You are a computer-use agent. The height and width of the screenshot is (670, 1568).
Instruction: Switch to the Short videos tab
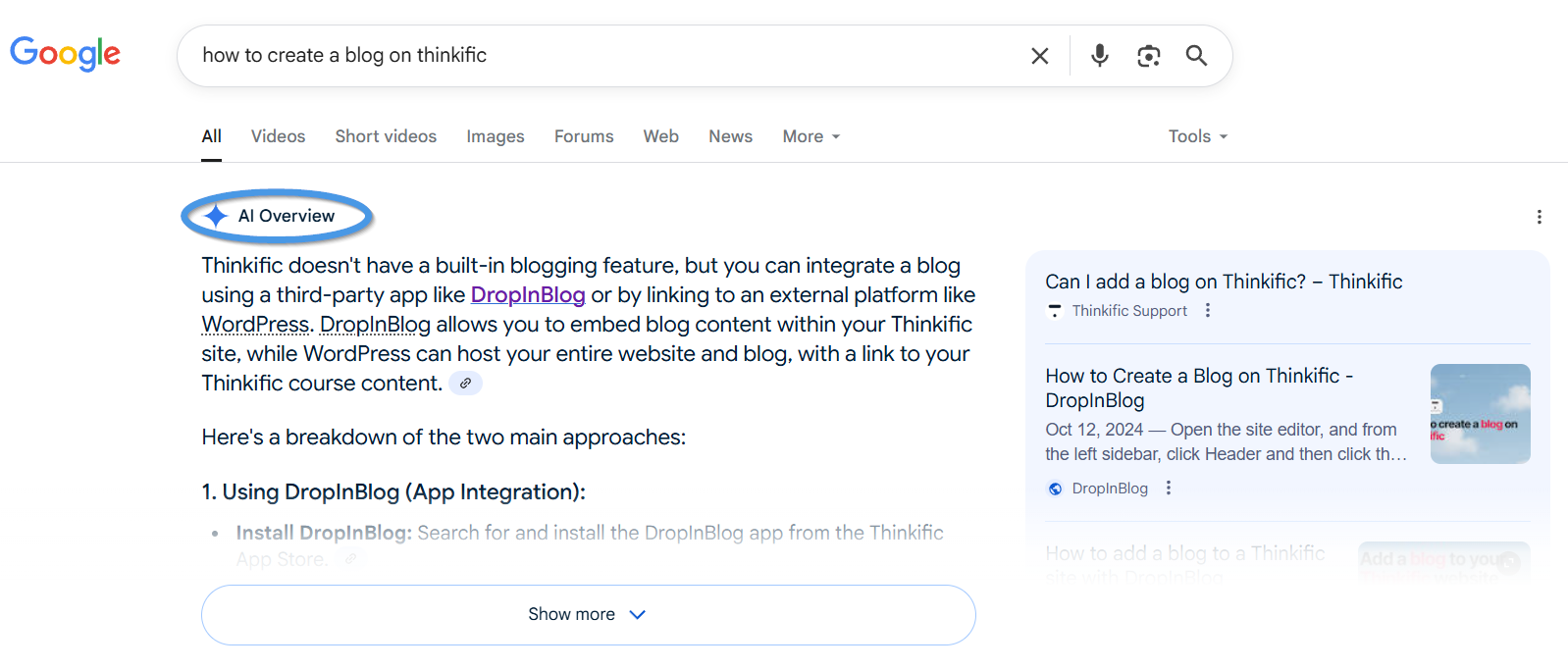pos(386,136)
